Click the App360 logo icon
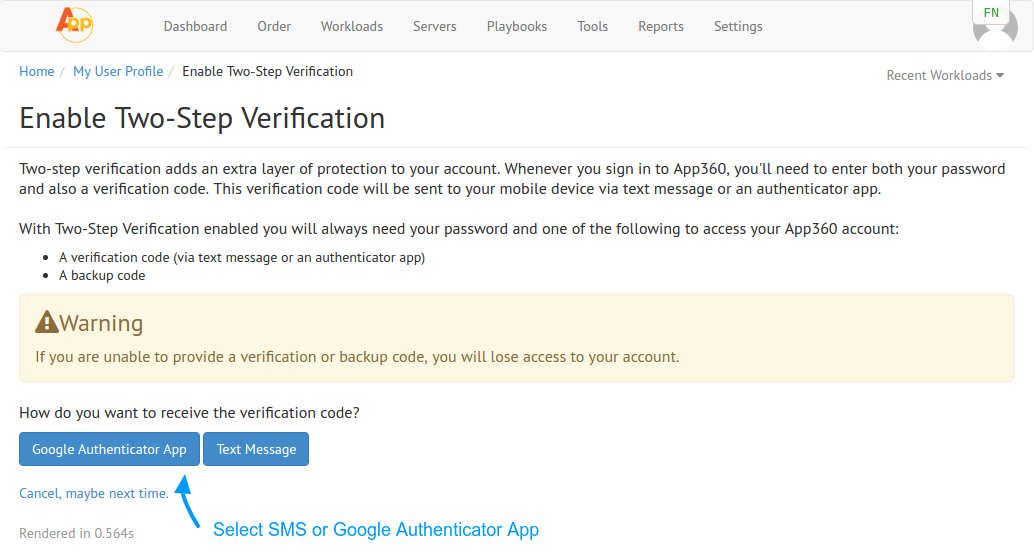 (75, 24)
